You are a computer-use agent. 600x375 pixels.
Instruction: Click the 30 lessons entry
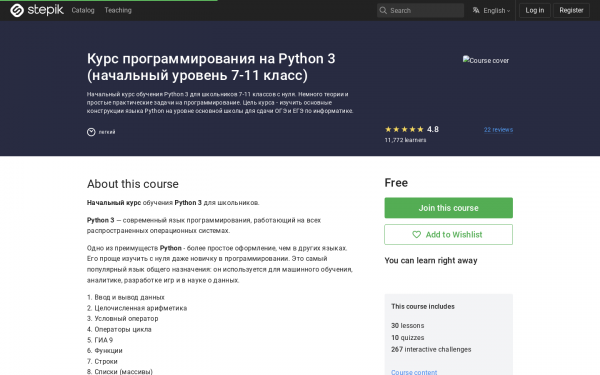(x=408, y=326)
